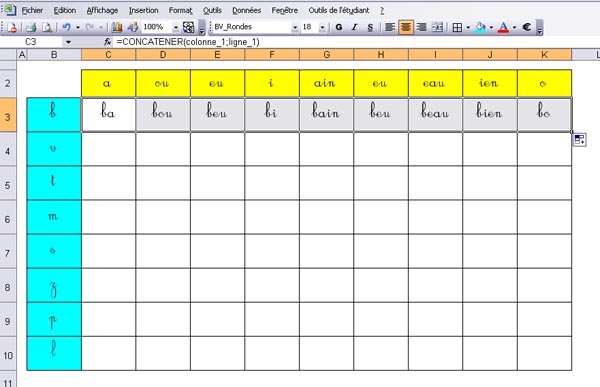The height and width of the screenshot is (387, 600).
Task: Open the Fenêtre menu
Action: pyautogui.click(x=285, y=10)
